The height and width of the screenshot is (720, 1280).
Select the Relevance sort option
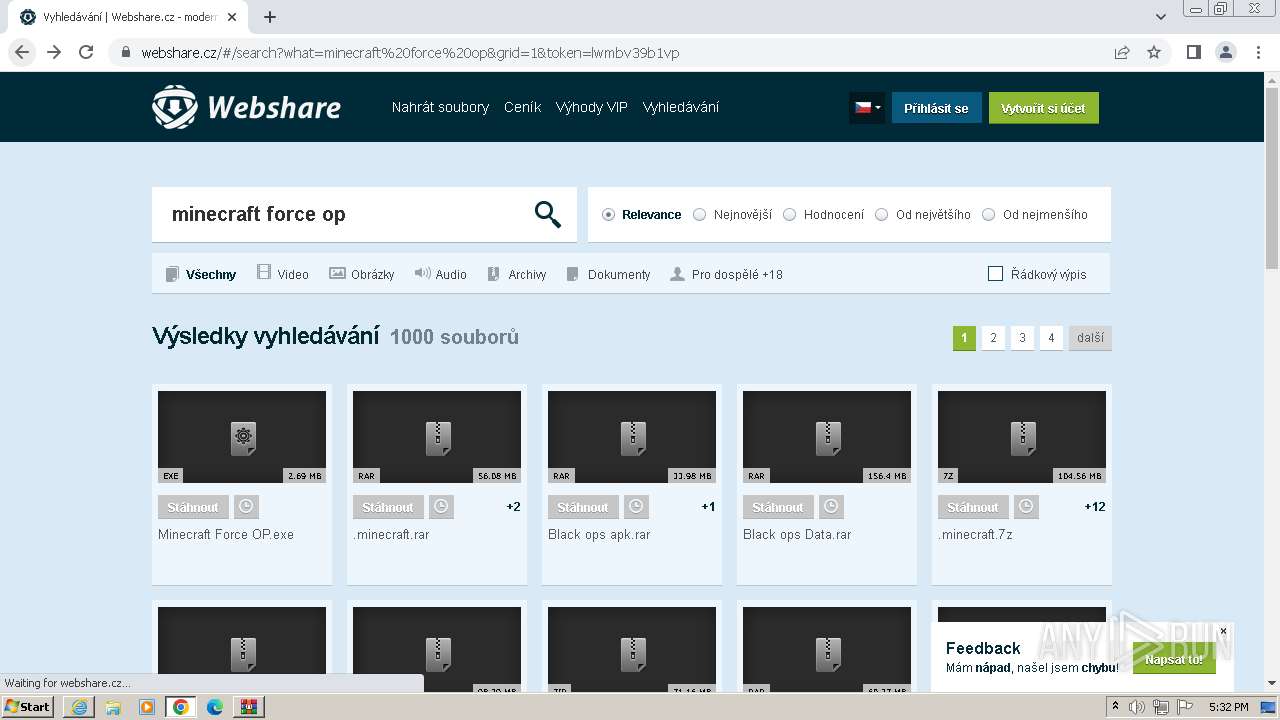641,215
